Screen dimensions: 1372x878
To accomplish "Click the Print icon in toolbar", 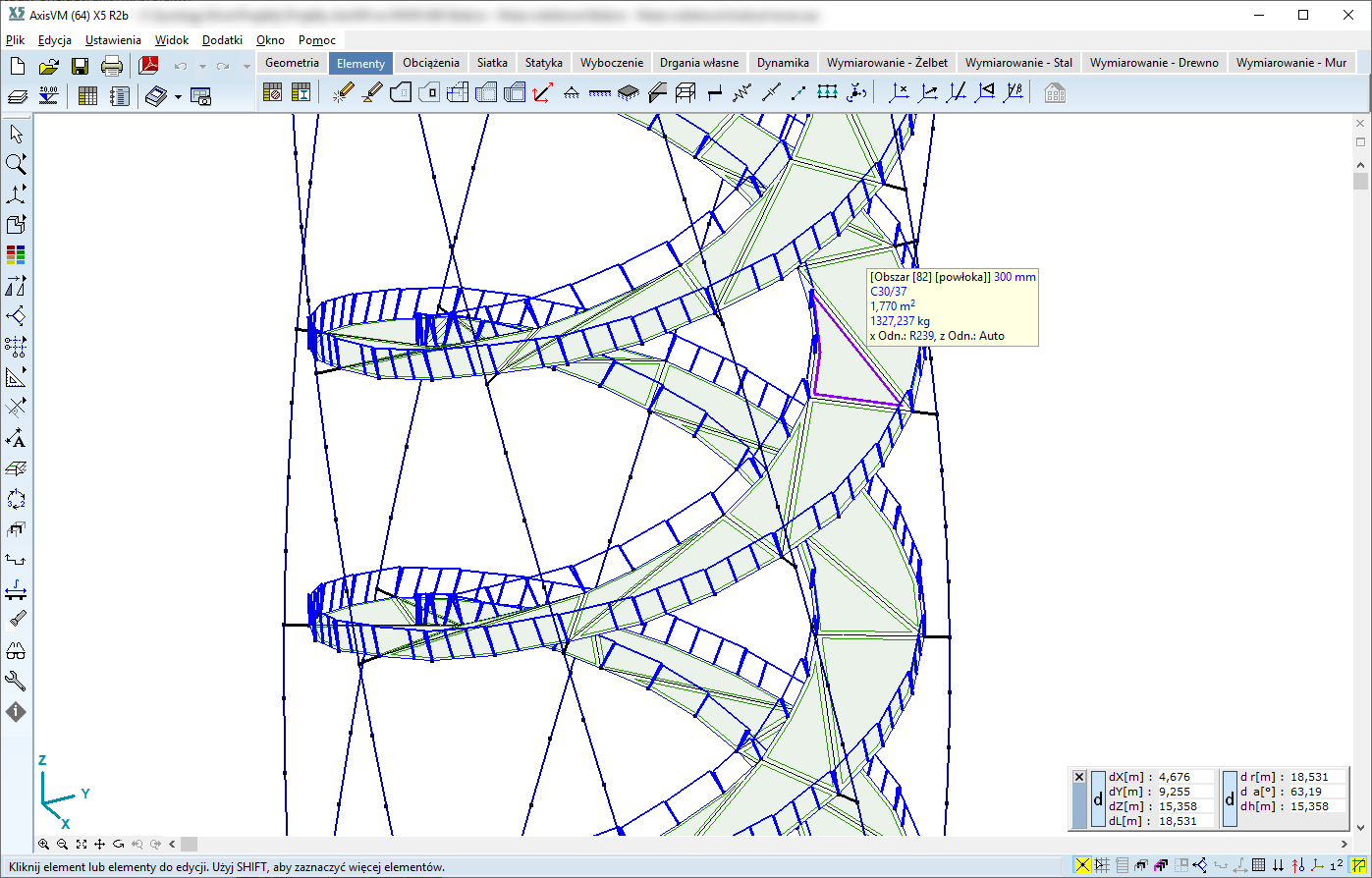I will [x=112, y=66].
